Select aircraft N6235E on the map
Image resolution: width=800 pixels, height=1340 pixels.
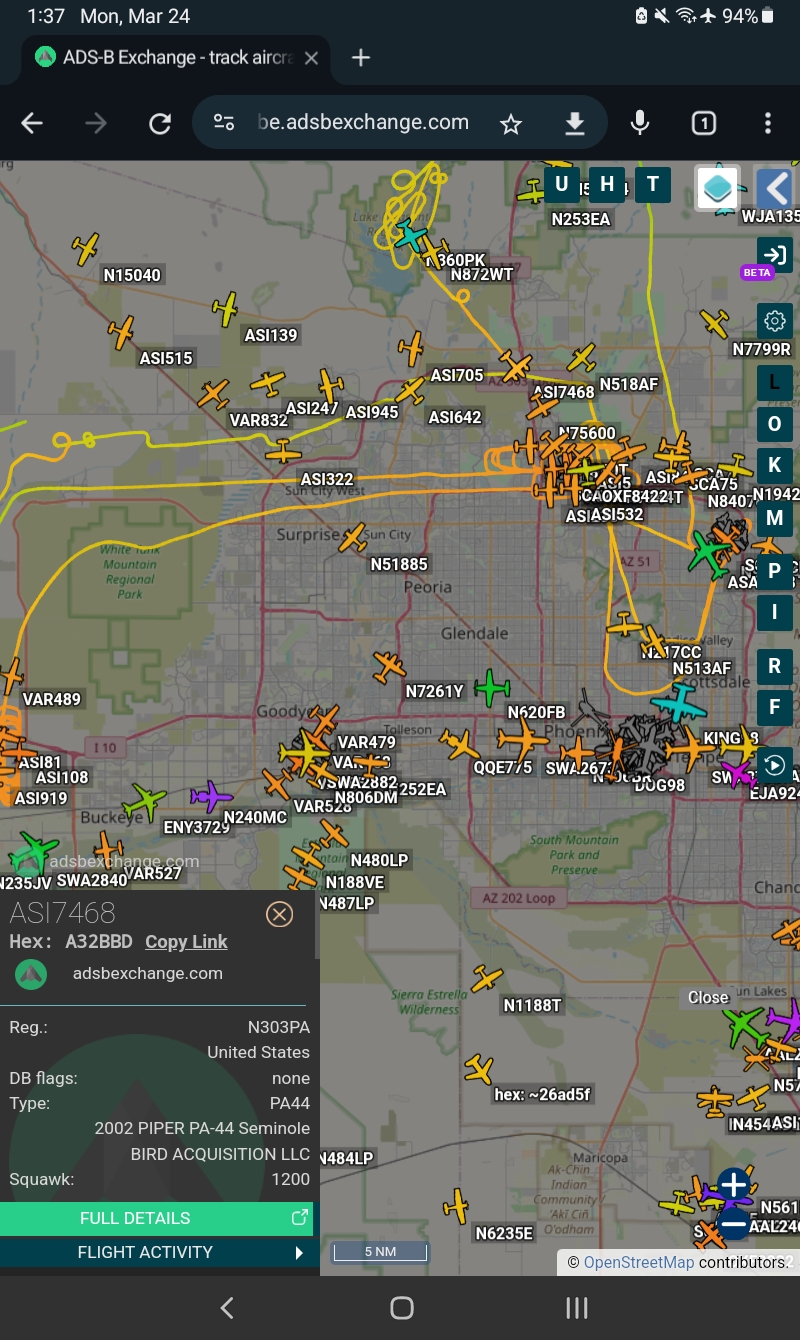pyautogui.click(x=457, y=1205)
